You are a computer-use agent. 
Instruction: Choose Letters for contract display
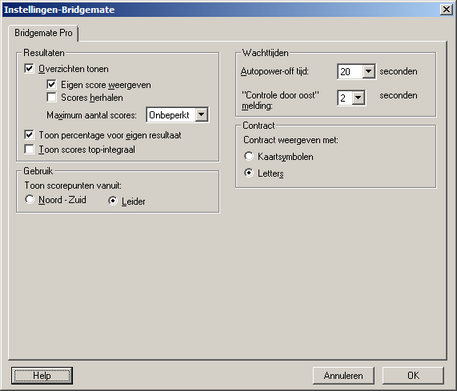249,173
